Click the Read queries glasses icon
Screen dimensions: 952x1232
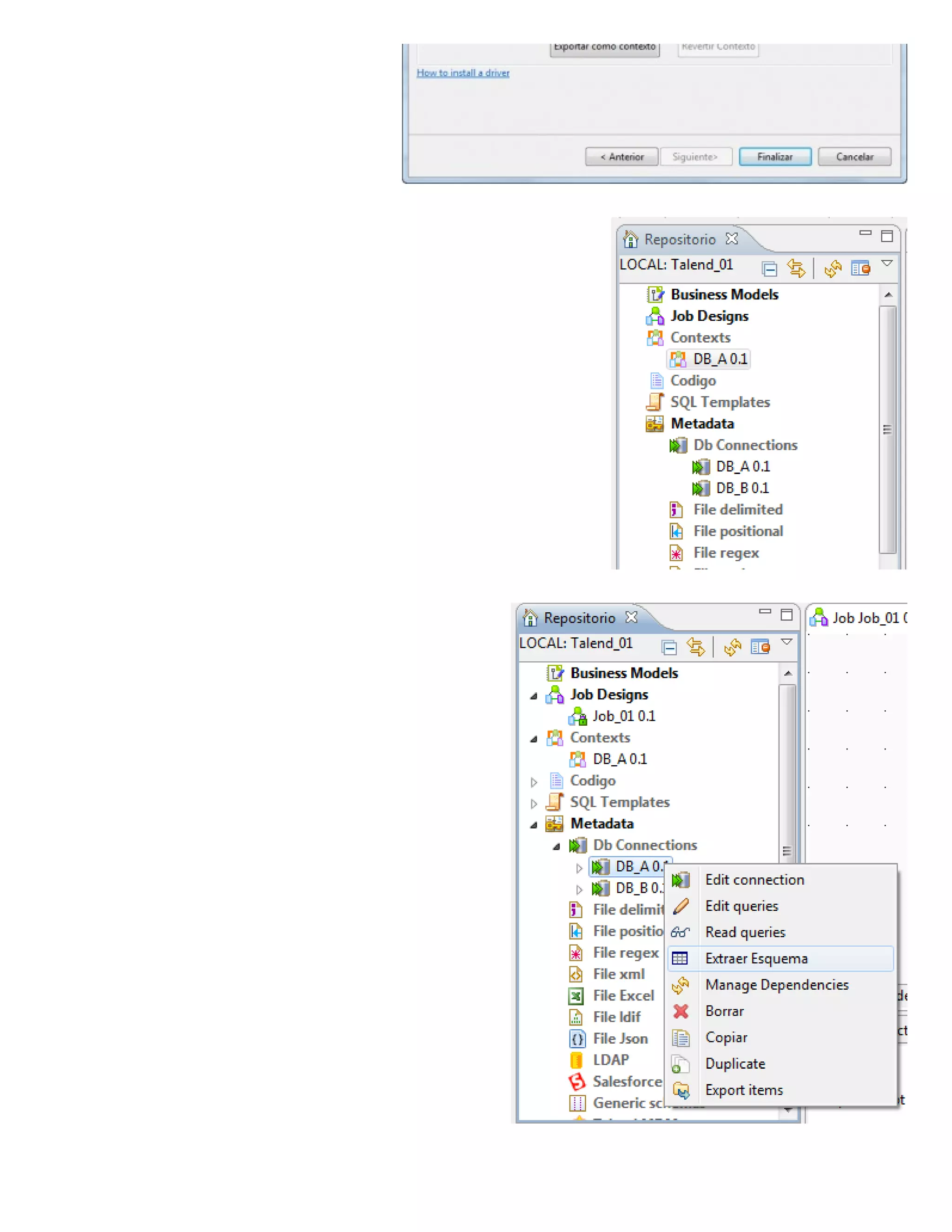pyautogui.click(x=681, y=933)
